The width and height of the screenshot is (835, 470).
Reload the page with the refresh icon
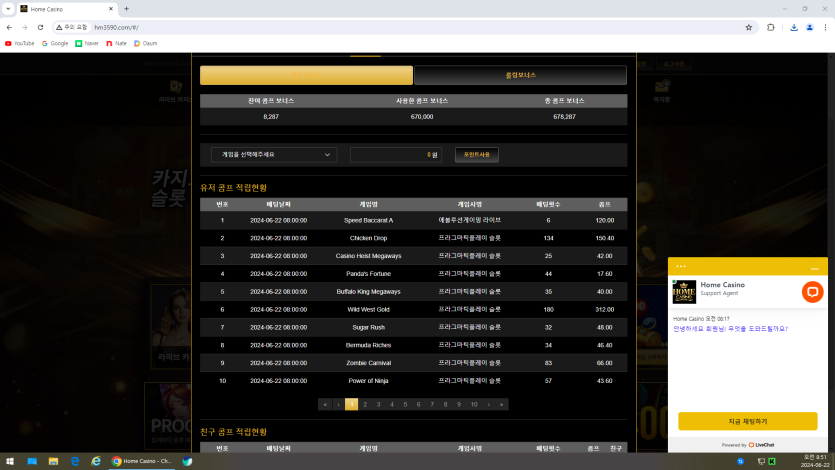tap(40, 27)
